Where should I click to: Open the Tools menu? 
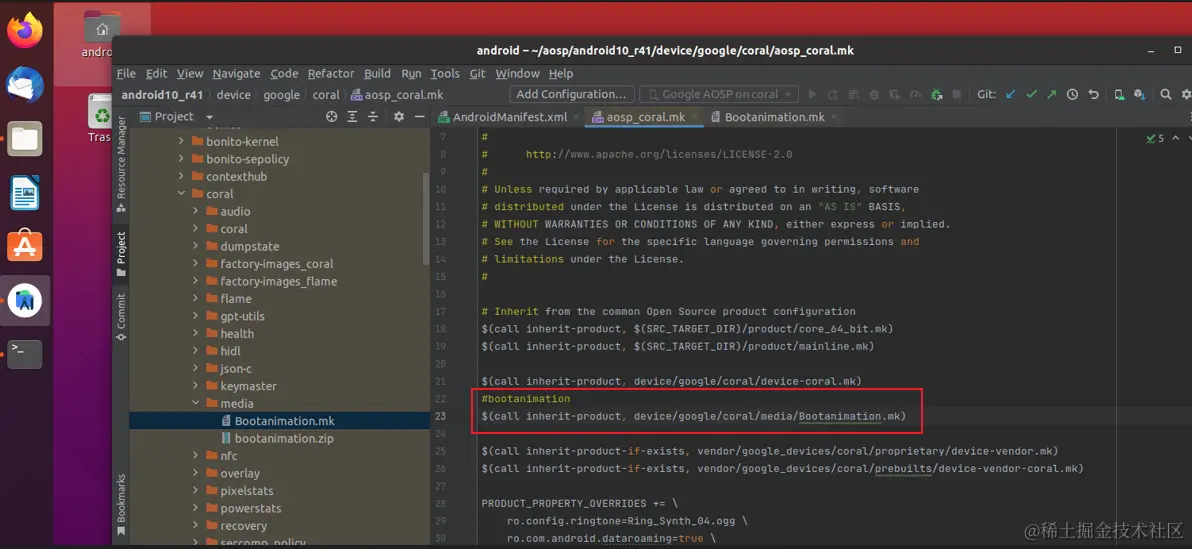[445, 74]
